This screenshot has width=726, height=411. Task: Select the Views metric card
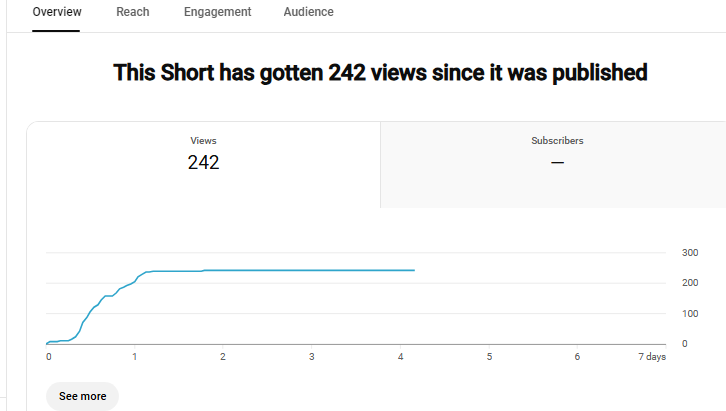[203, 165]
